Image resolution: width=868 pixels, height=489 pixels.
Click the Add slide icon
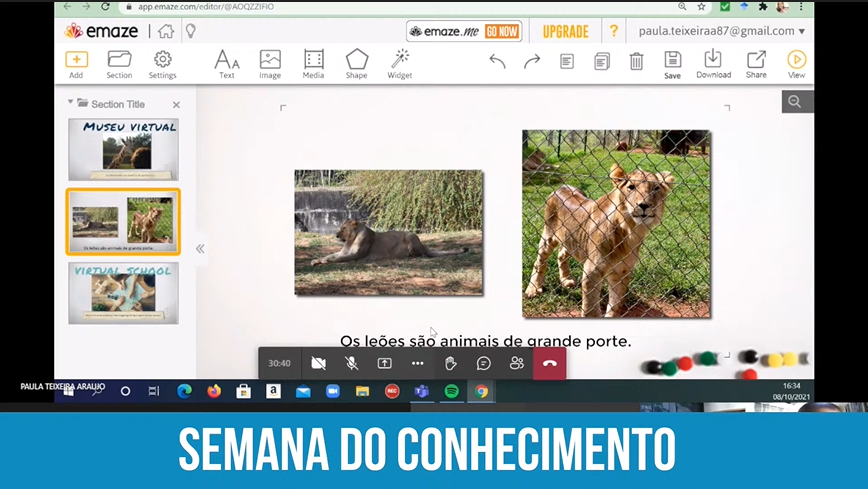coord(76,60)
